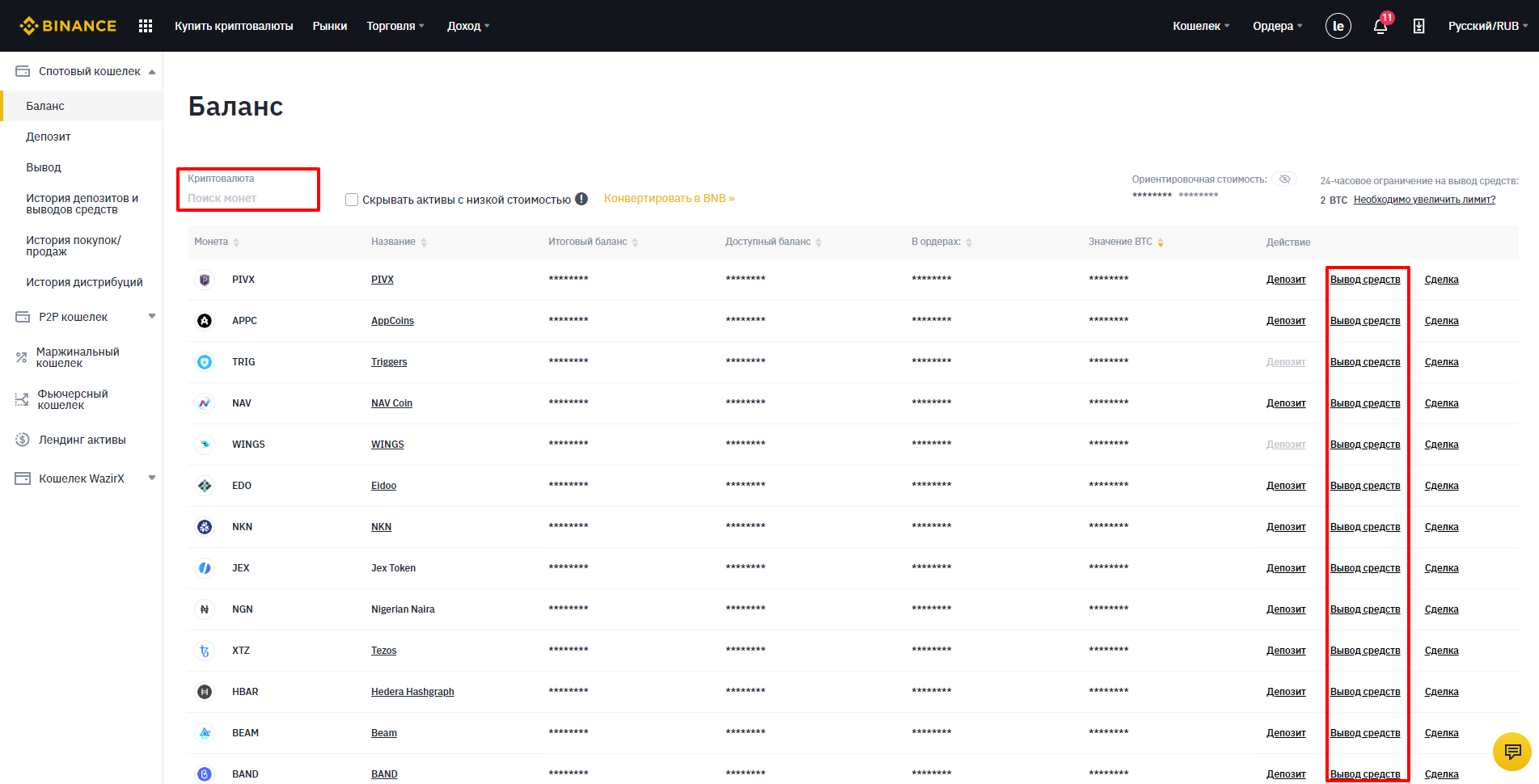Image resolution: width=1539 pixels, height=784 pixels.
Task: Click the Margin wallet sidebar icon
Action: [x=22, y=357]
